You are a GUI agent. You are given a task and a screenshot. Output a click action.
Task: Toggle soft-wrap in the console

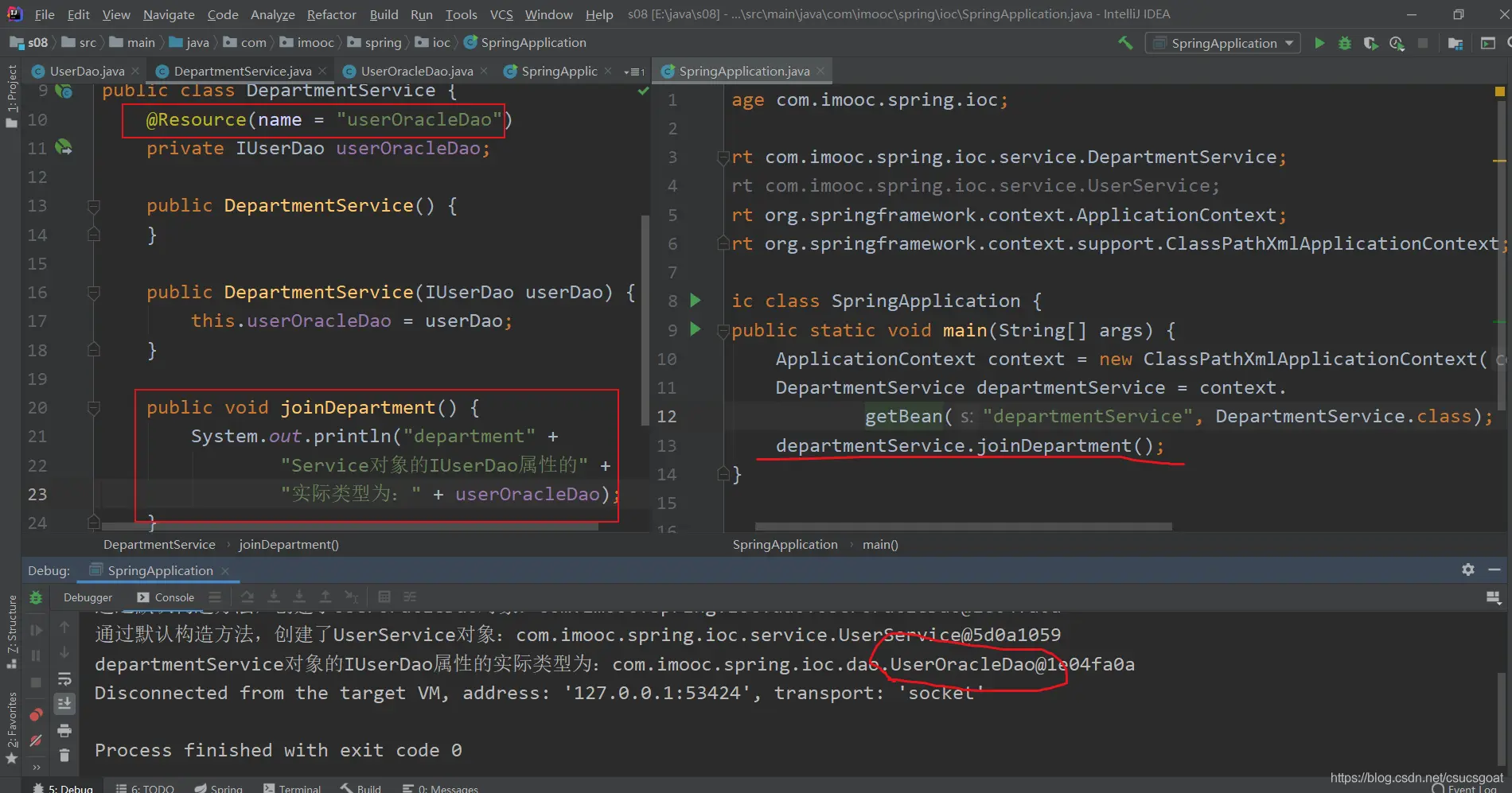(64, 679)
